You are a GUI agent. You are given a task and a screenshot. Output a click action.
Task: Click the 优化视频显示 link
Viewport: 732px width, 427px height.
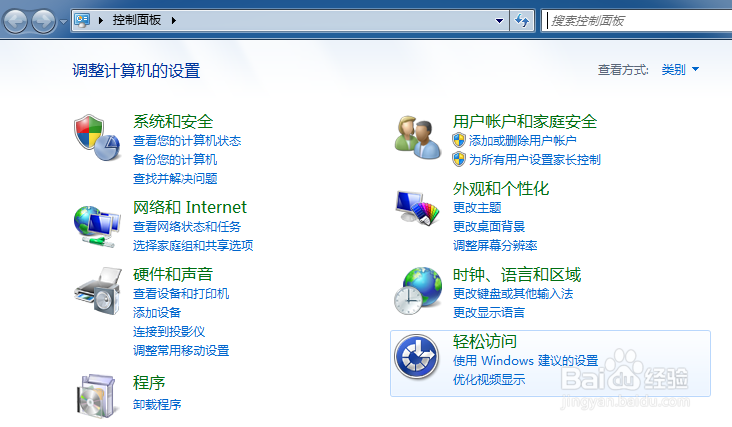(489, 380)
